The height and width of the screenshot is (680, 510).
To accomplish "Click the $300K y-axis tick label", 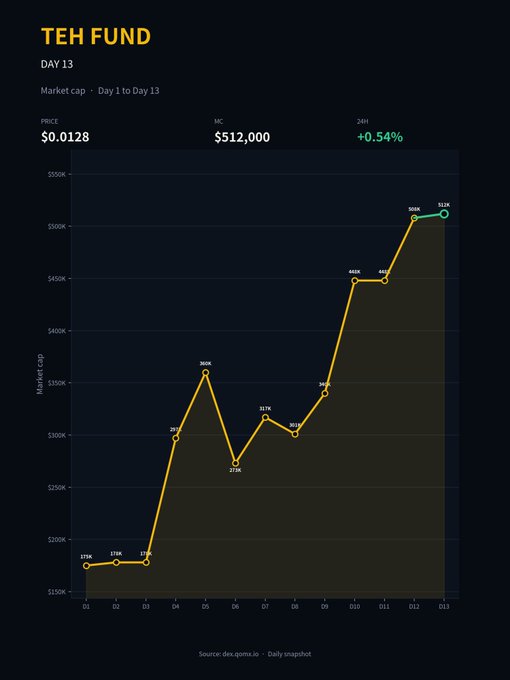I will point(57,435).
